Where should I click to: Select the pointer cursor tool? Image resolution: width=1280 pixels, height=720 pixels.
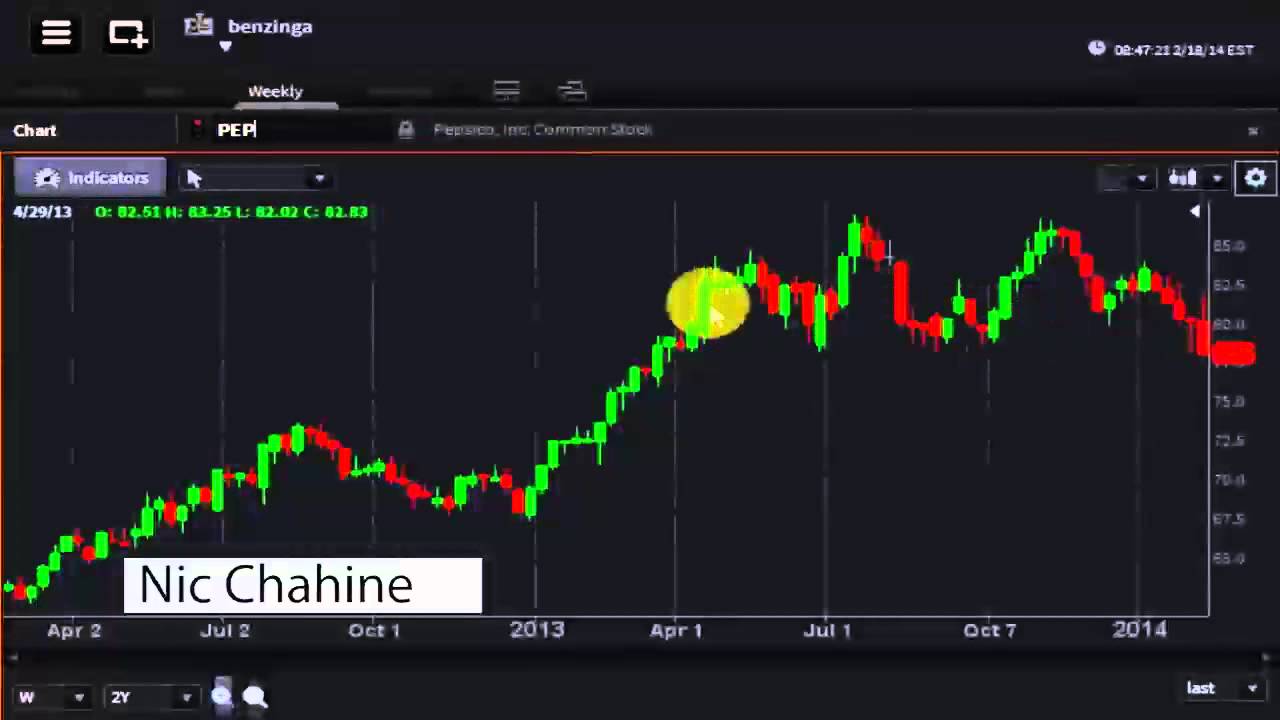194,178
